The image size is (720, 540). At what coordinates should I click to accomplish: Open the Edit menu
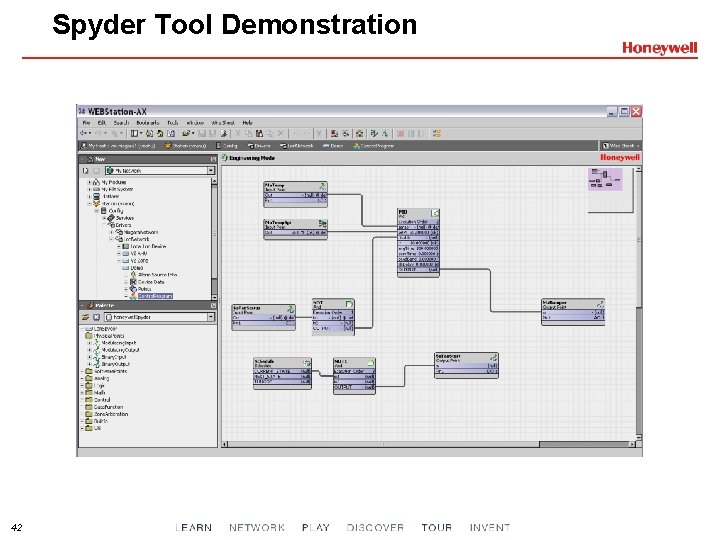(x=102, y=123)
